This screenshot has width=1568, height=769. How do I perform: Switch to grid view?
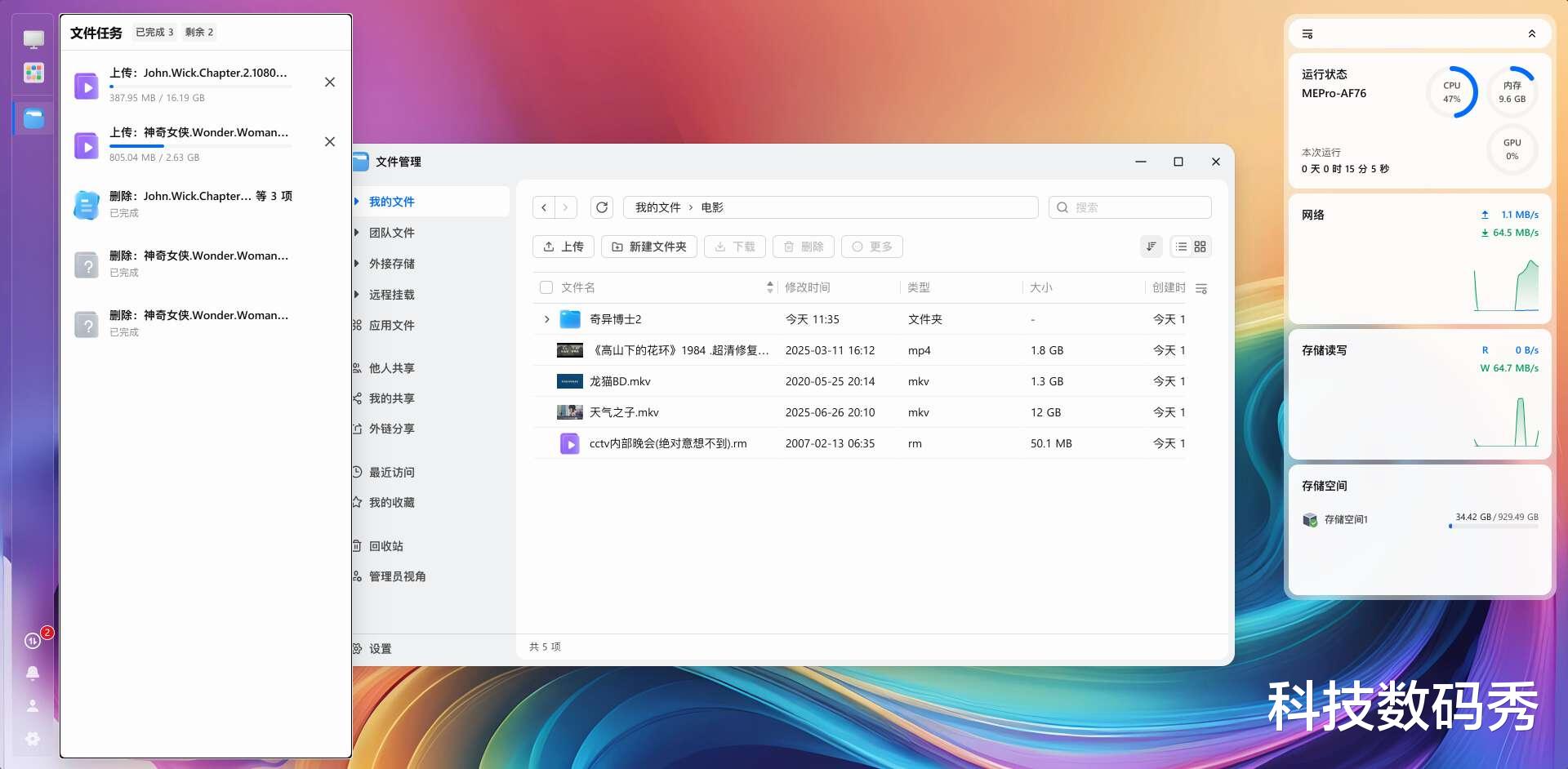(x=1200, y=247)
